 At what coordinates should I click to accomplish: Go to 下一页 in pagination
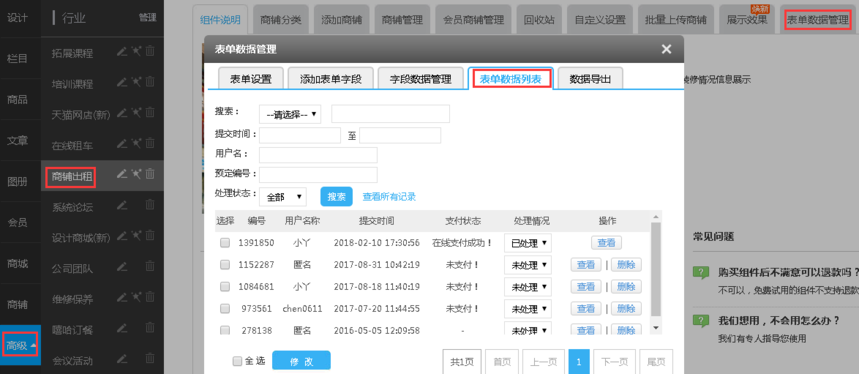[615, 362]
